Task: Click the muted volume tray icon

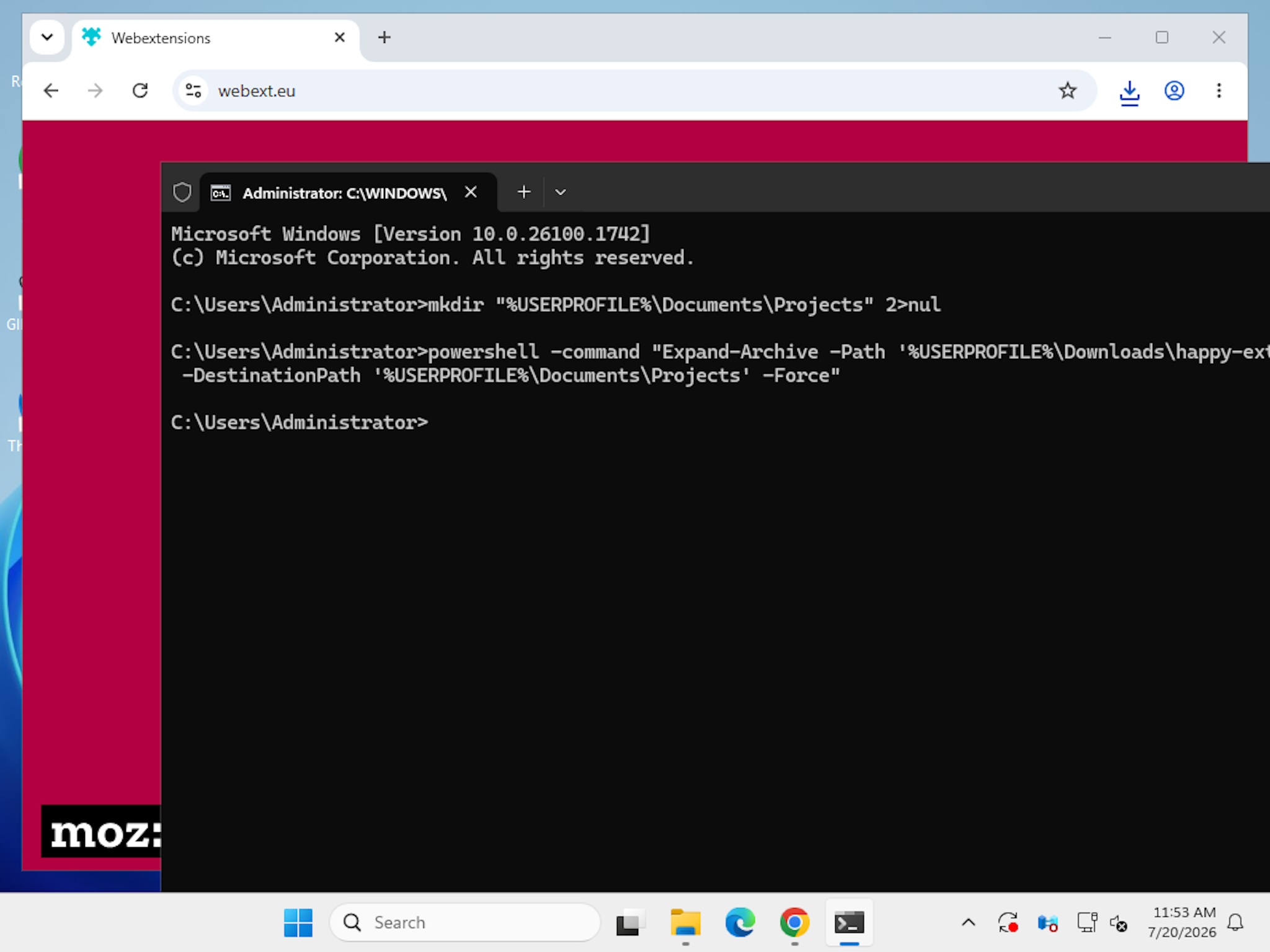Action: (x=1118, y=922)
